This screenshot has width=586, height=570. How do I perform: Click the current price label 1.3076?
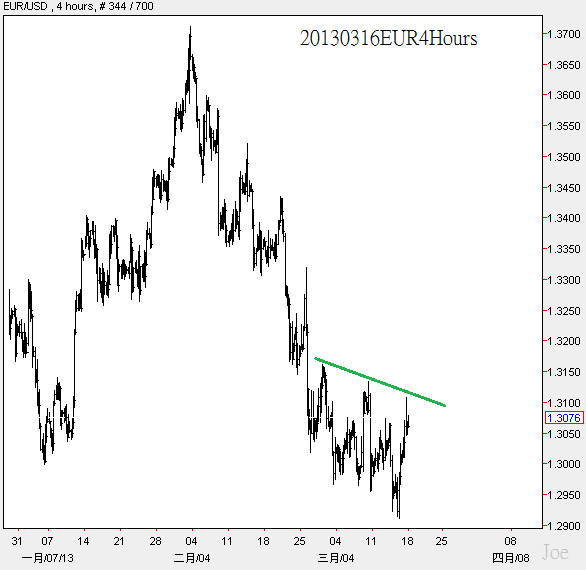[x=564, y=418]
